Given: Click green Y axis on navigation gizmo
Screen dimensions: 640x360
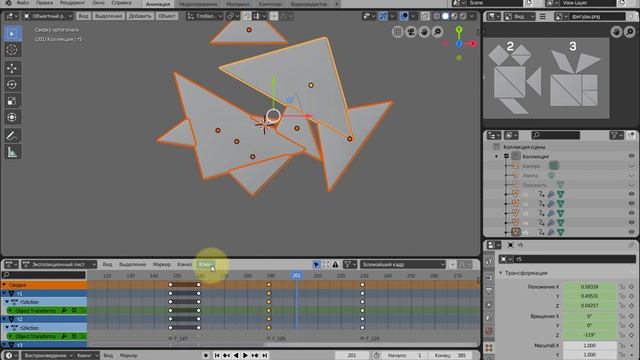Looking at the screenshot, I should point(459,30).
